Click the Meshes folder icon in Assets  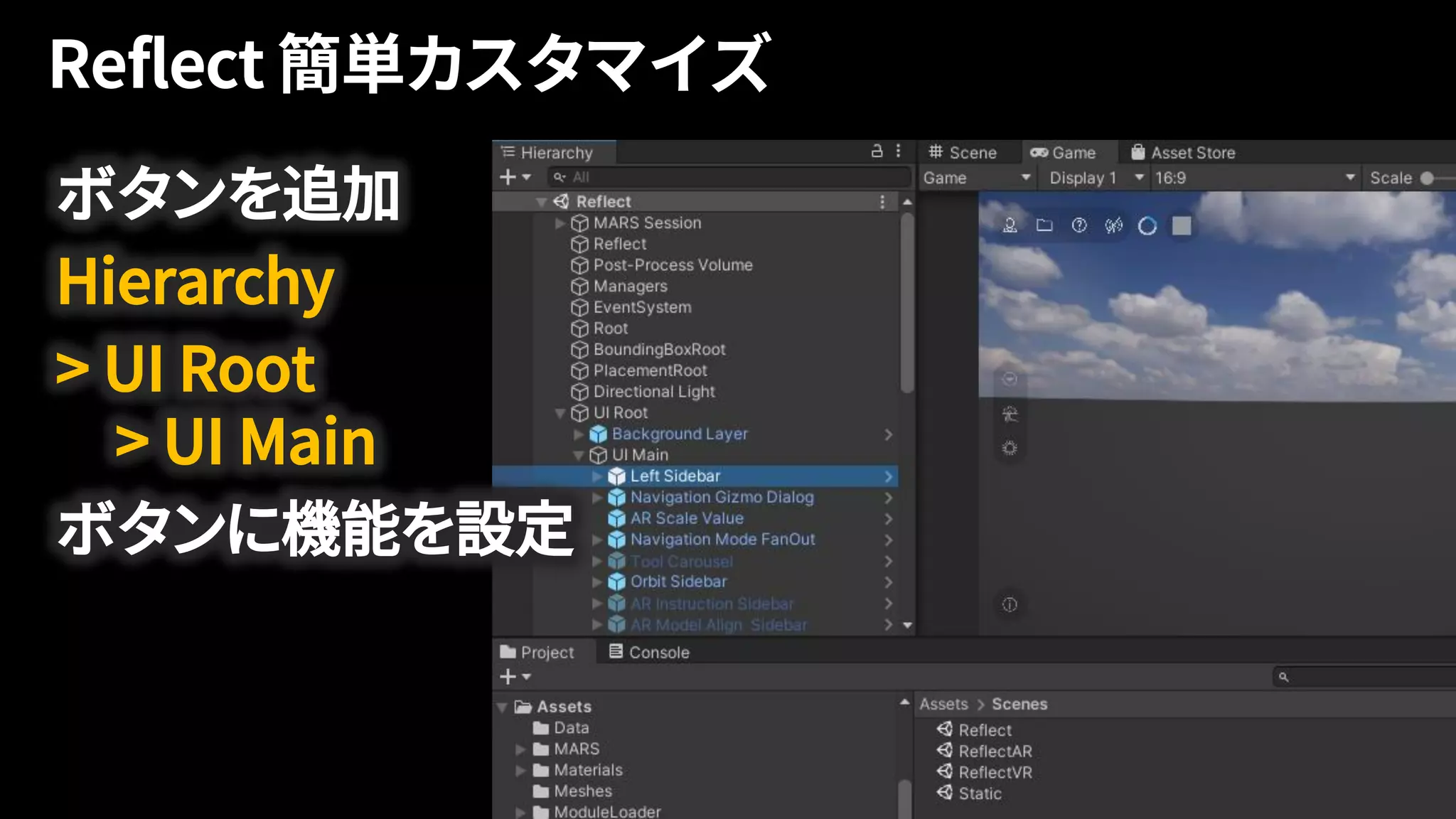click(x=541, y=791)
